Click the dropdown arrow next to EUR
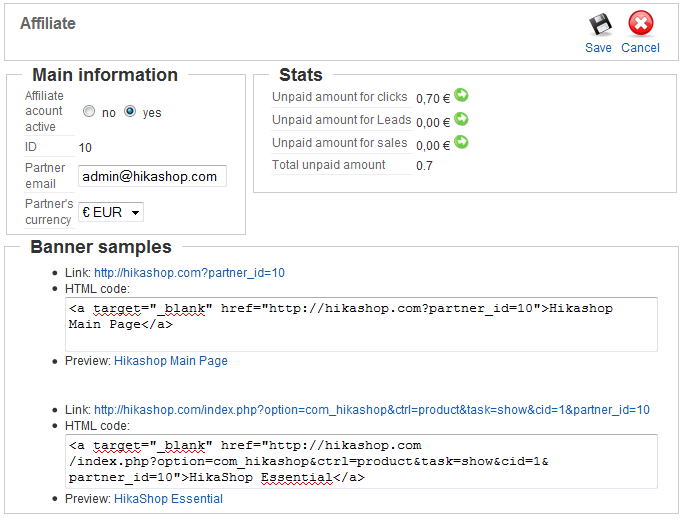The width and height of the screenshot is (684, 519). coord(136,213)
